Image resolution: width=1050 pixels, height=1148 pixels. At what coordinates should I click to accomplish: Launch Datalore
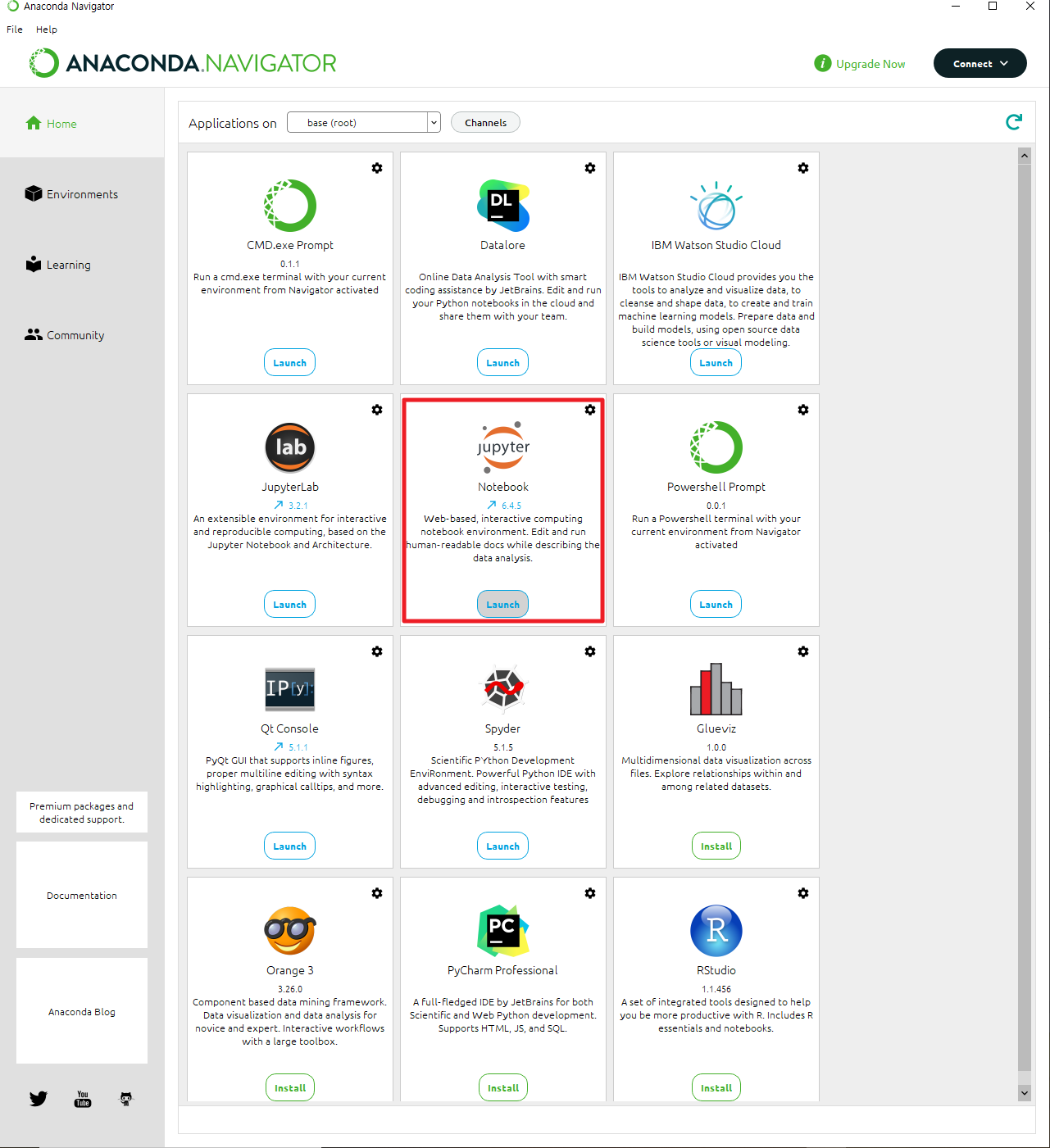pos(503,362)
